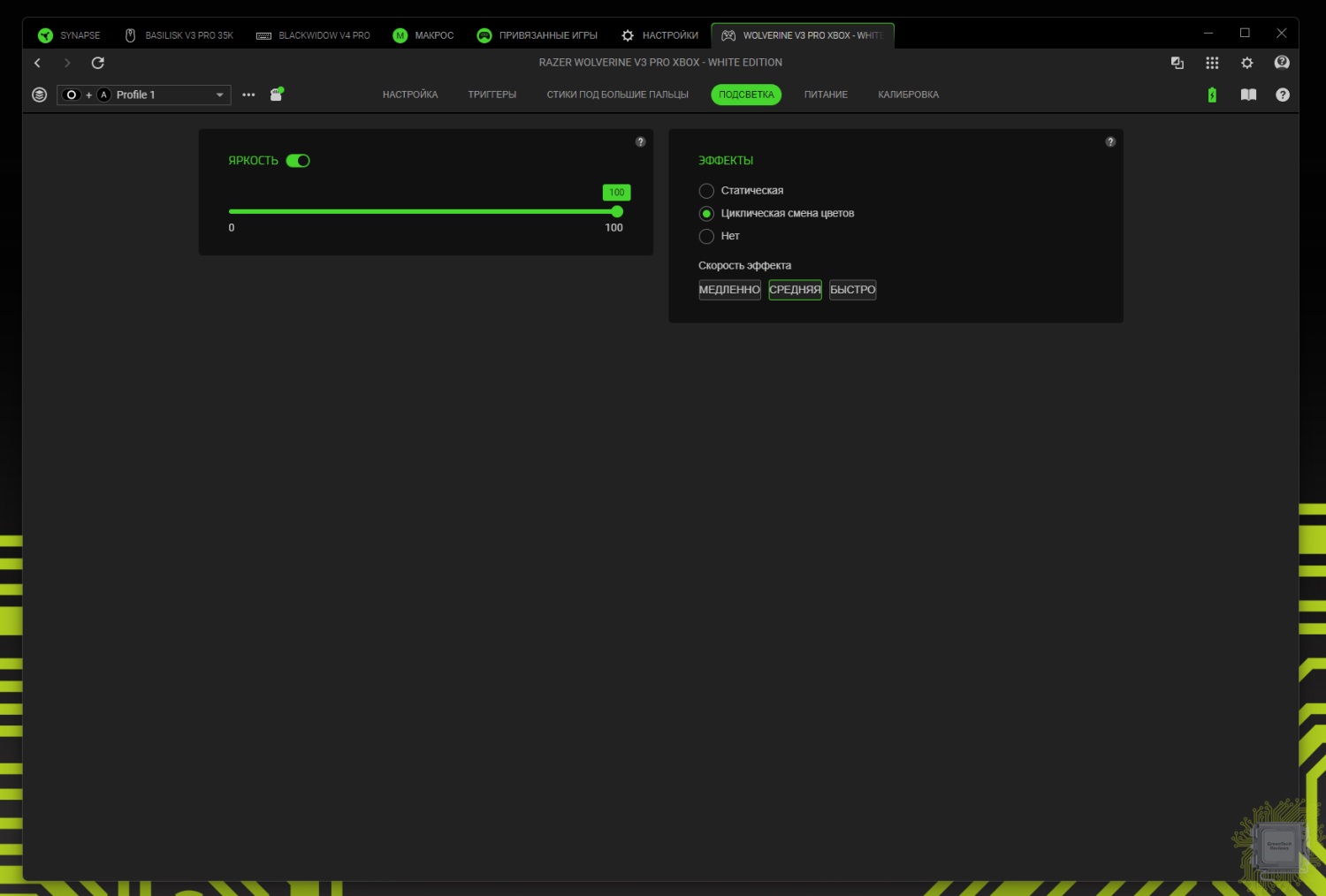1326x896 pixels.
Task: Set effect speed to Быстро
Action: coord(852,290)
